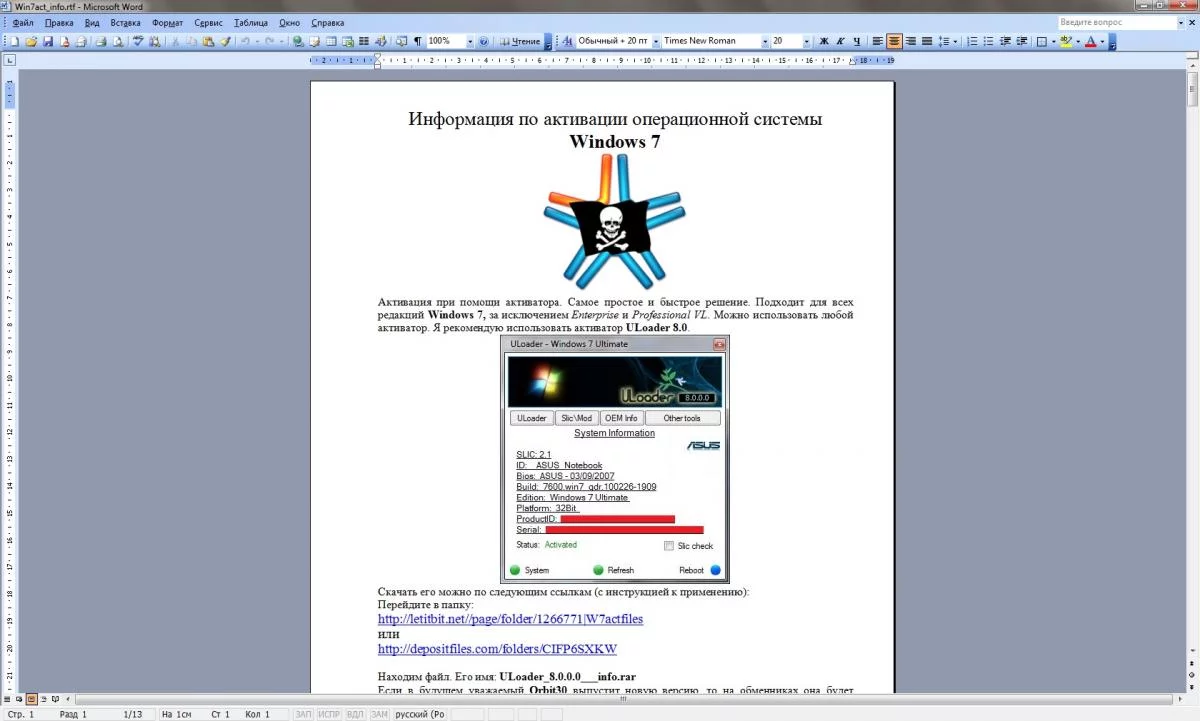Run the spelling and grammar check

(x=138, y=41)
